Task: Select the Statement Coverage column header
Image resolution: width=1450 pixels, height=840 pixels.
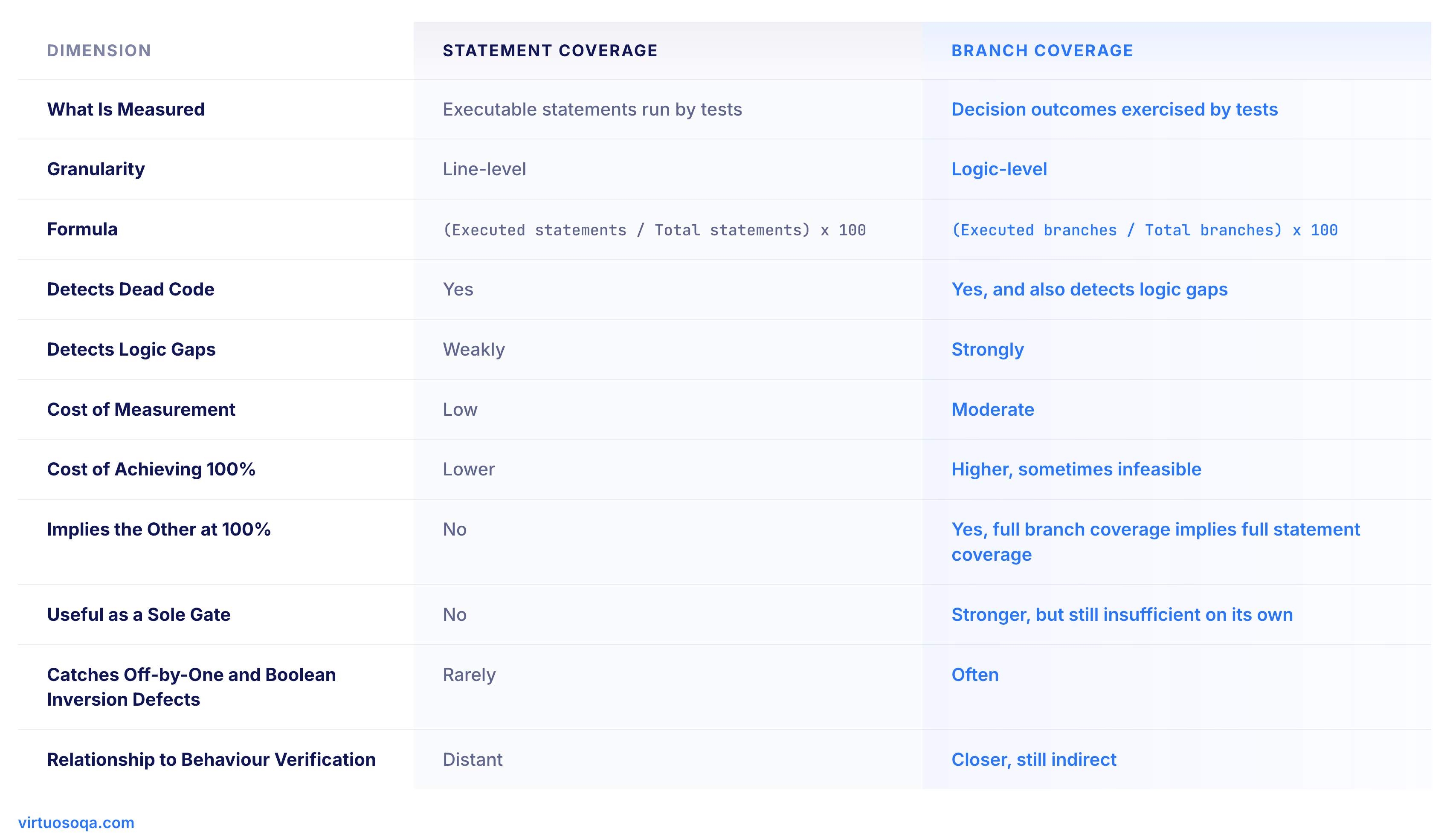Action: [x=550, y=51]
